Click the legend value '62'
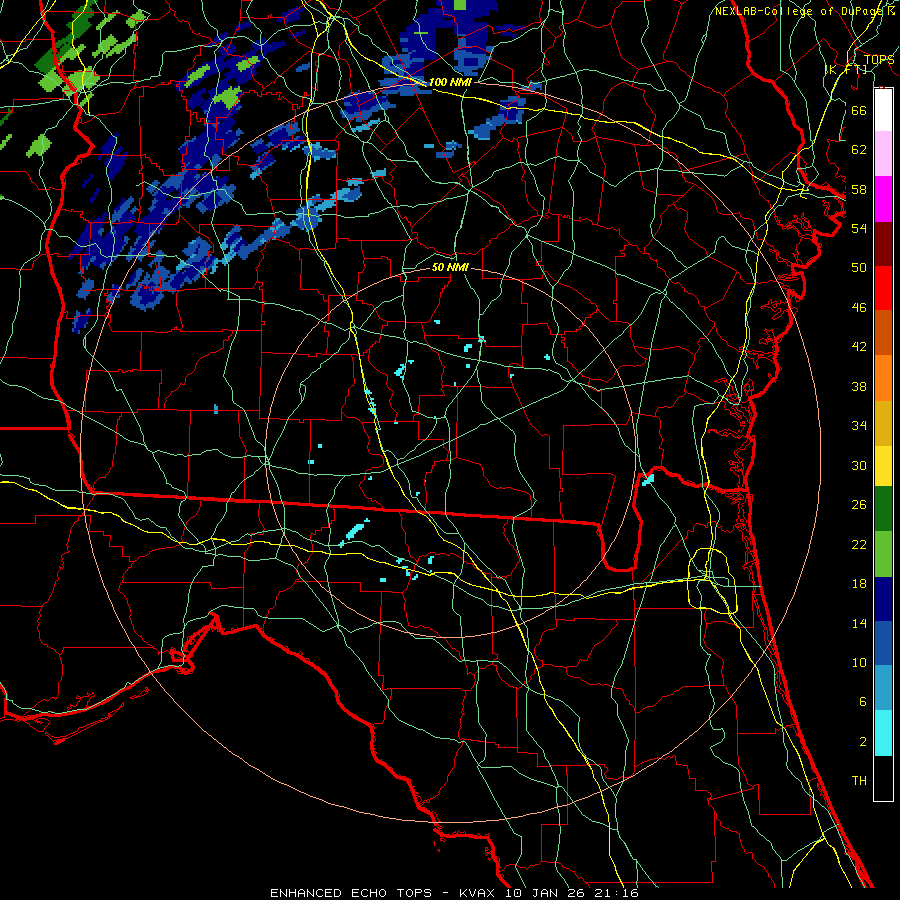Viewport: 900px width, 900px height. tap(859, 150)
